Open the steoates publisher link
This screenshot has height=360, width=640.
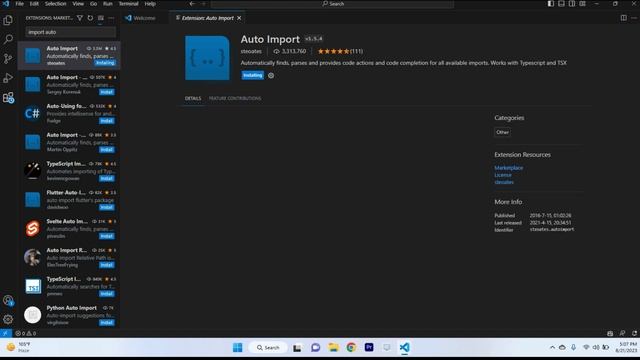tap(251, 51)
